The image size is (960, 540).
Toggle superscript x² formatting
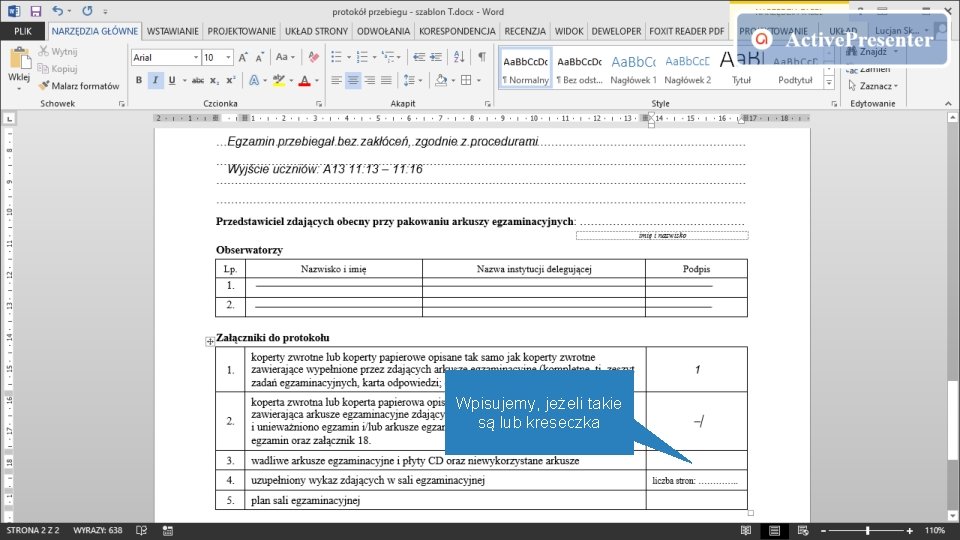click(231, 80)
